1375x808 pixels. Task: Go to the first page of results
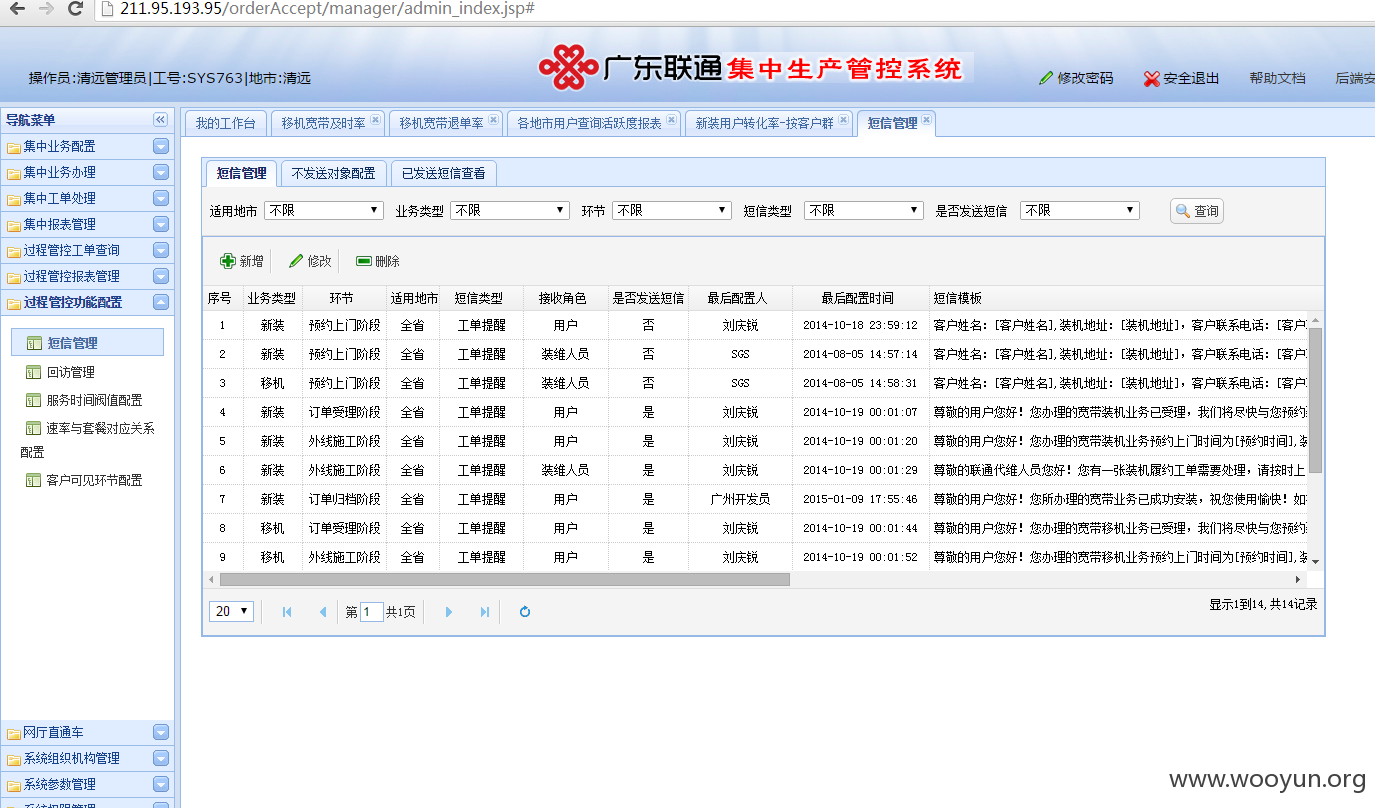287,612
